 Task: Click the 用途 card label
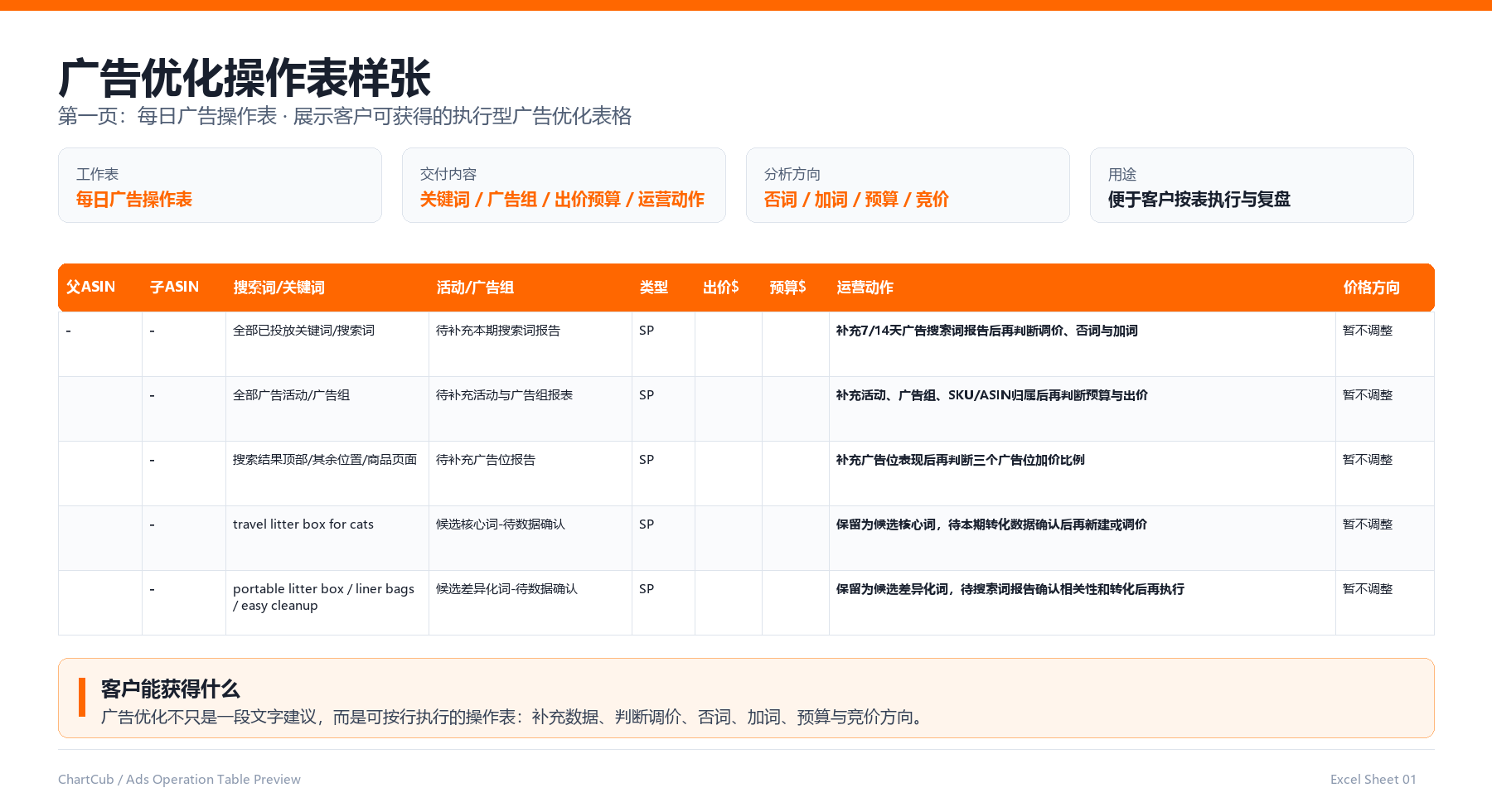(1122, 174)
